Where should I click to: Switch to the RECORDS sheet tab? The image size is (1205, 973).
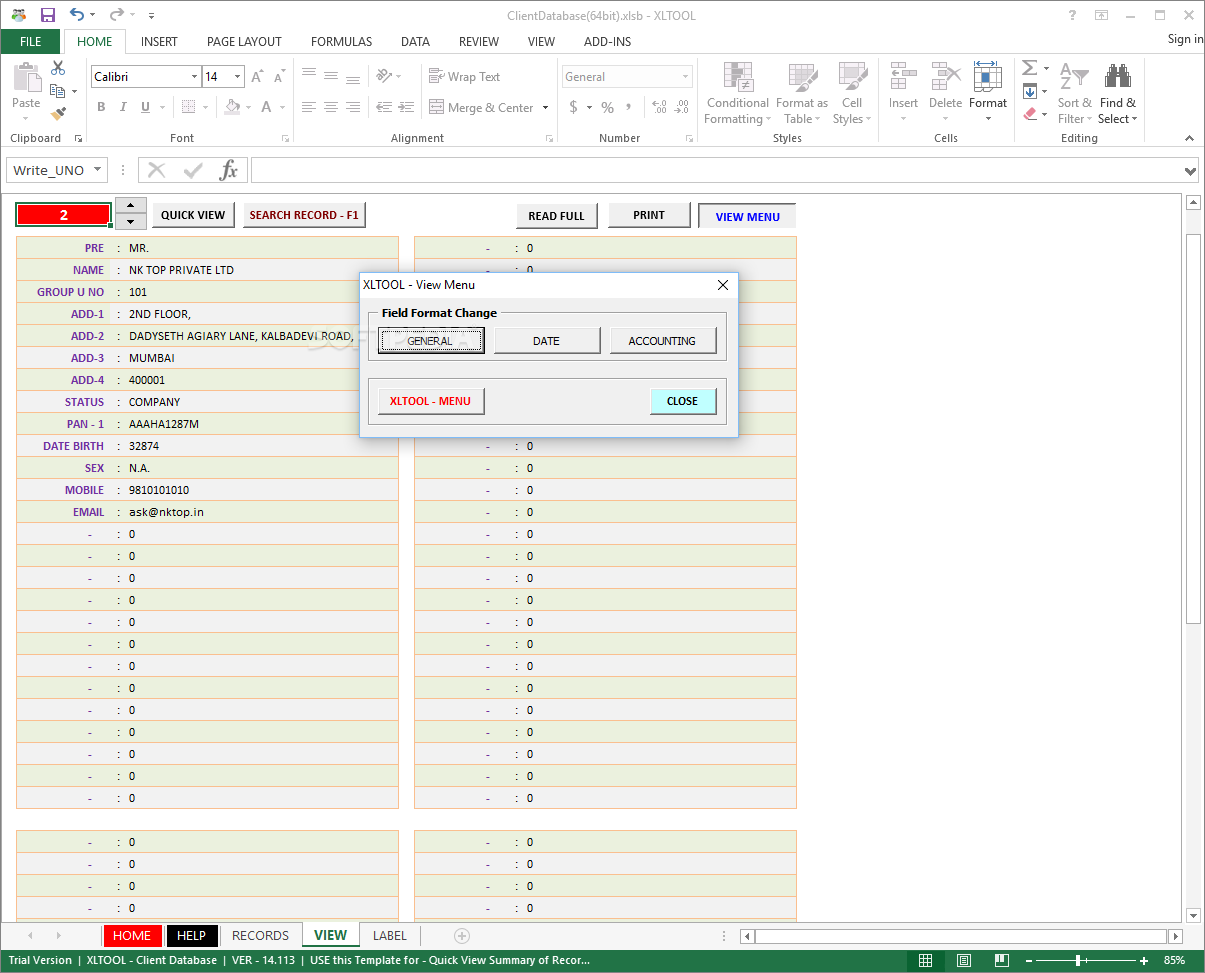pyautogui.click(x=260, y=936)
